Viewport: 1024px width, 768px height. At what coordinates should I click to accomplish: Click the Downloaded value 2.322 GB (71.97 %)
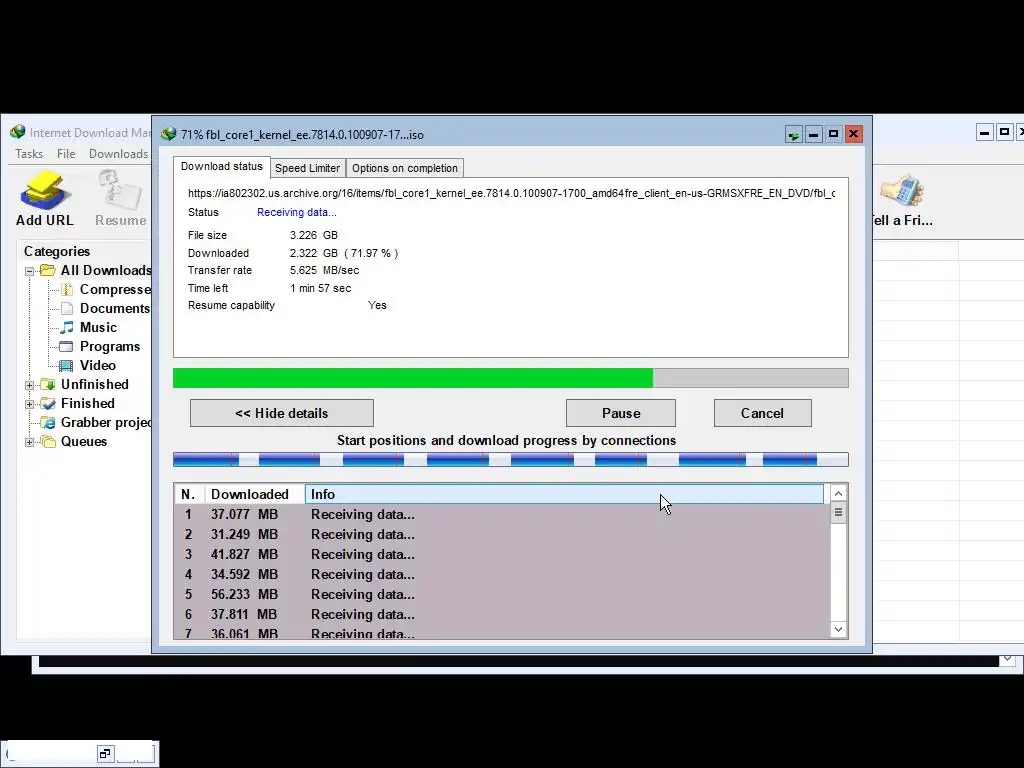point(344,253)
